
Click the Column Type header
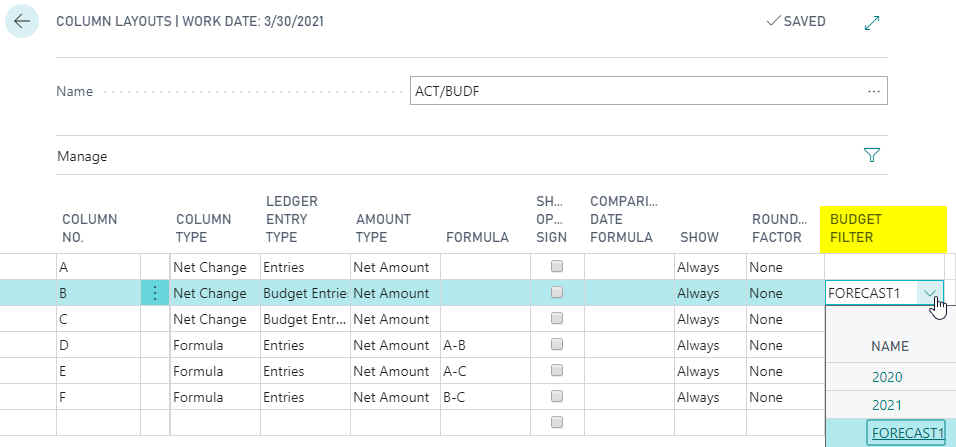[204, 228]
